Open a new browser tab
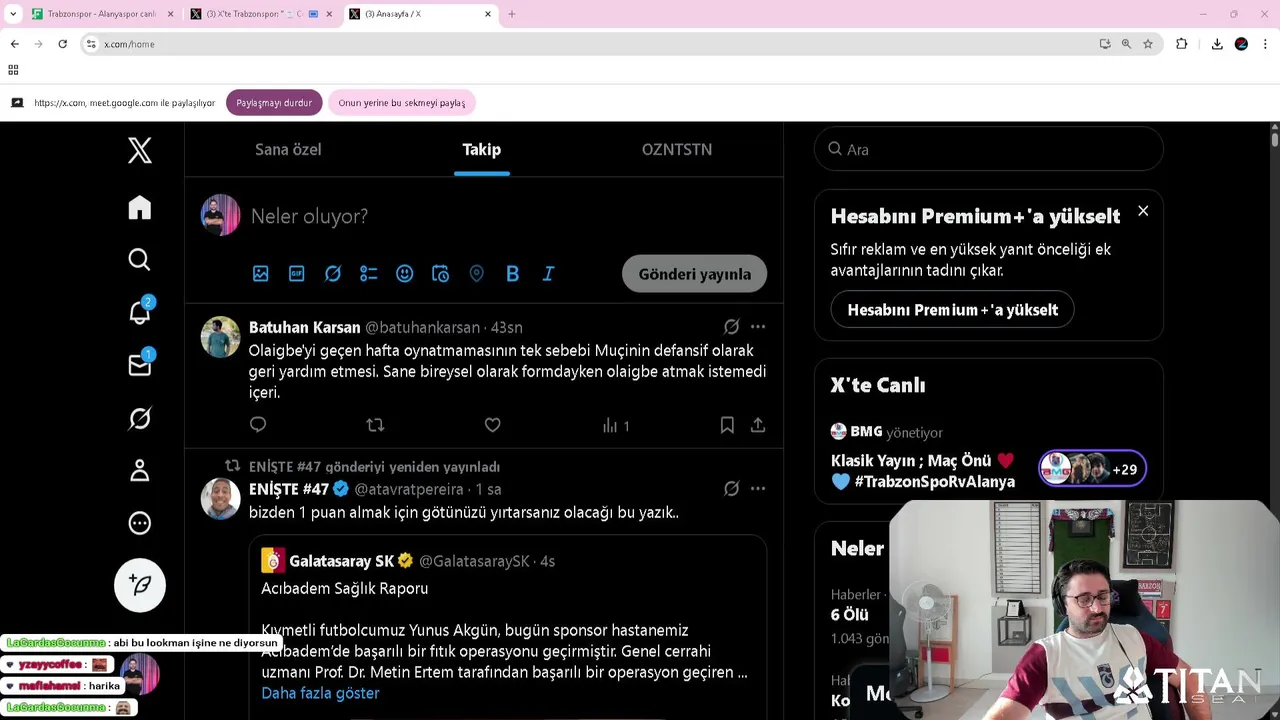This screenshot has height=720, width=1280. pos(512,14)
